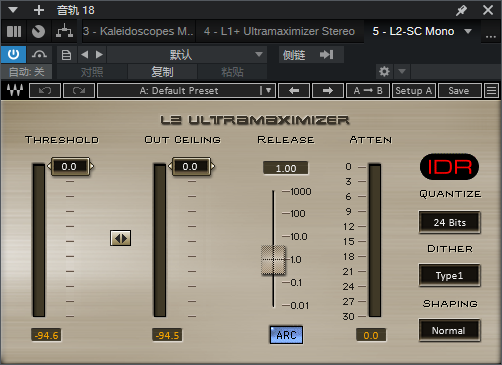The image size is (502, 365).
Task: Change the Quantize 24 Bits selector
Action: [449, 222]
